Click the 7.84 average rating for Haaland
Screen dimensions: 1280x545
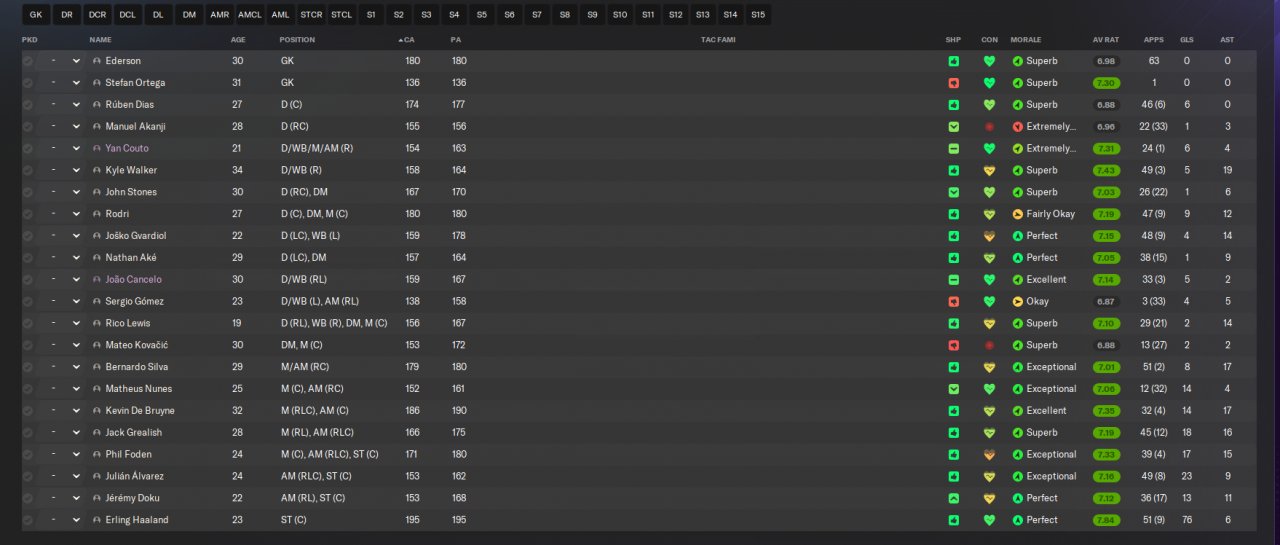[x=1106, y=520]
